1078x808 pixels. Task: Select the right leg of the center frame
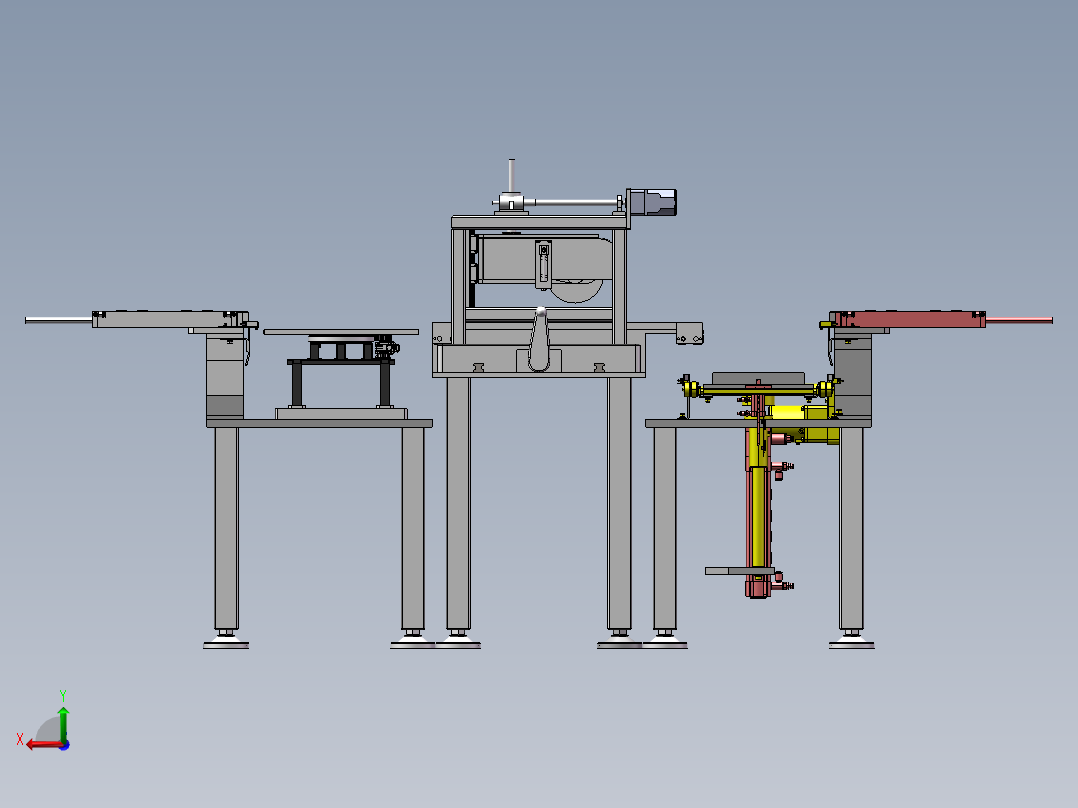click(x=619, y=503)
